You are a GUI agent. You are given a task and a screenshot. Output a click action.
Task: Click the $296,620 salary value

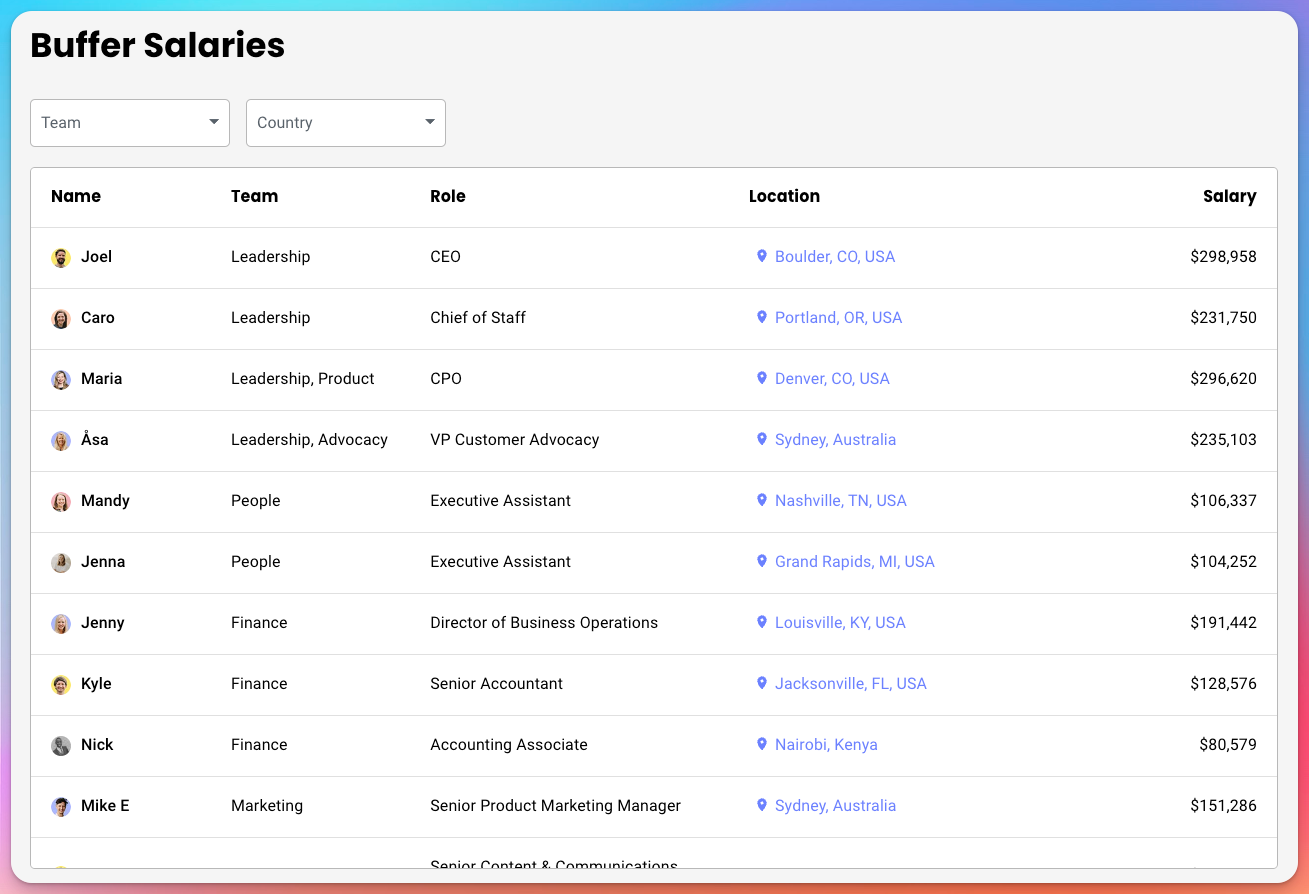[x=1223, y=379]
